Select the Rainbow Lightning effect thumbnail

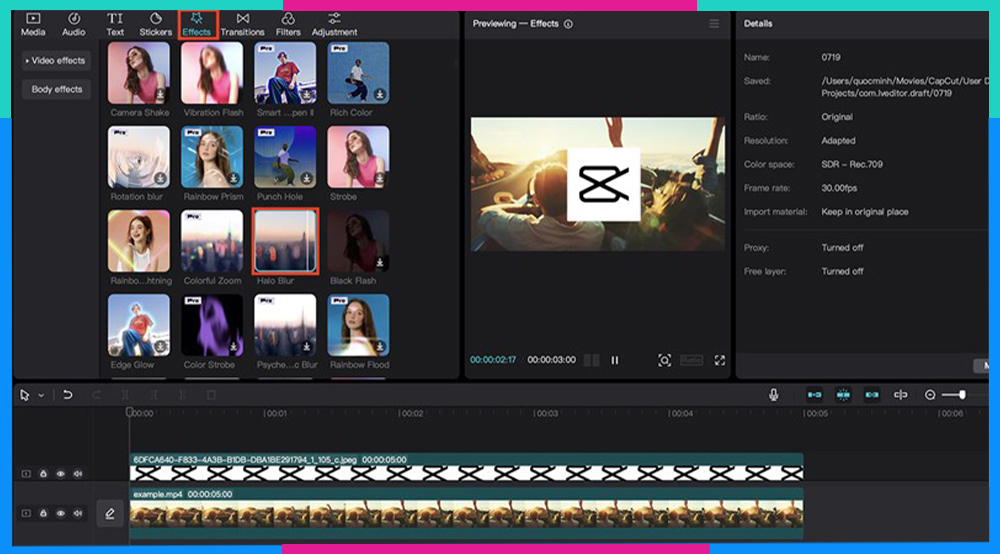click(x=139, y=241)
